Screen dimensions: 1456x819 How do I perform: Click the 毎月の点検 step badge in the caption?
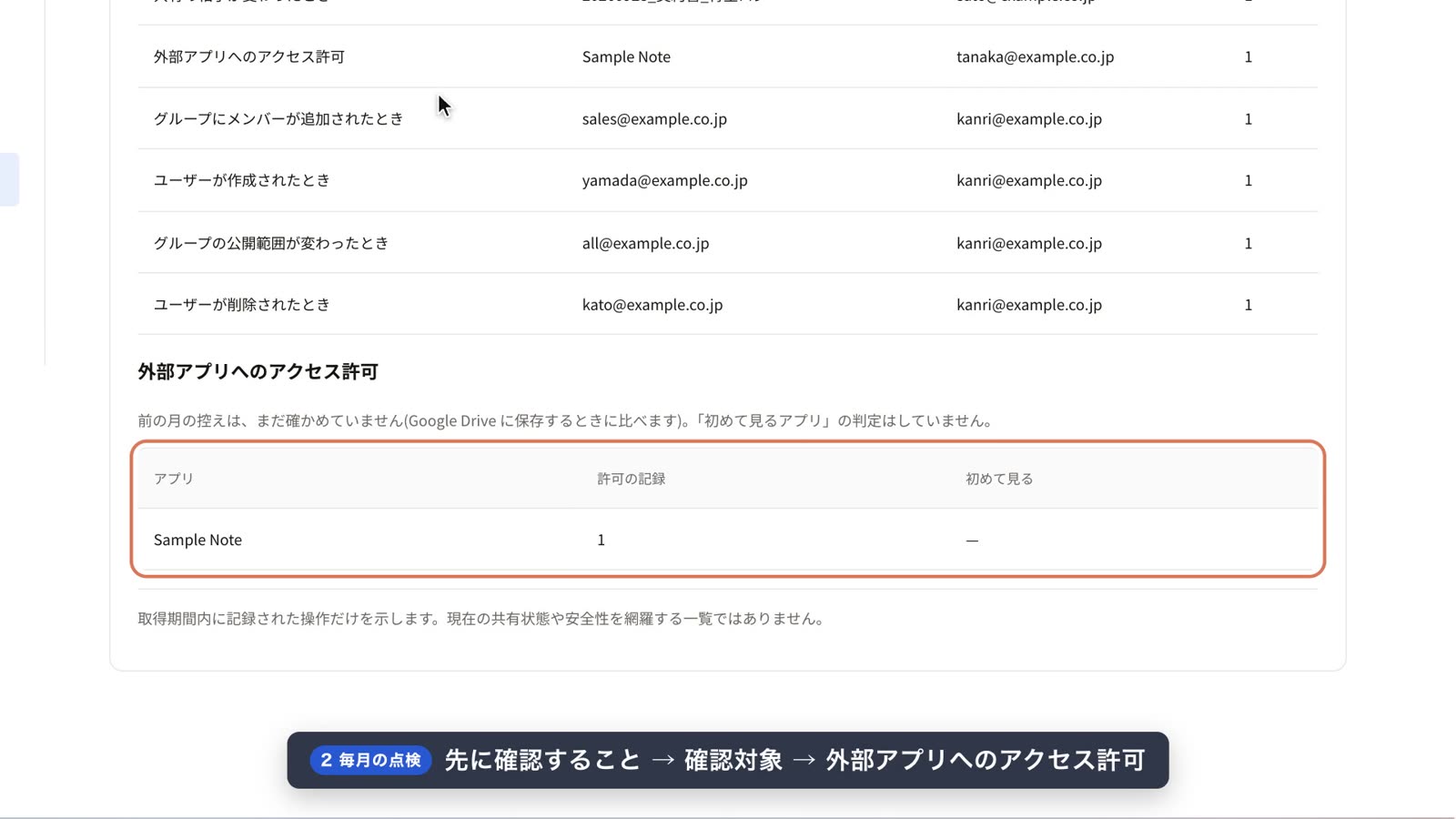click(370, 760)
